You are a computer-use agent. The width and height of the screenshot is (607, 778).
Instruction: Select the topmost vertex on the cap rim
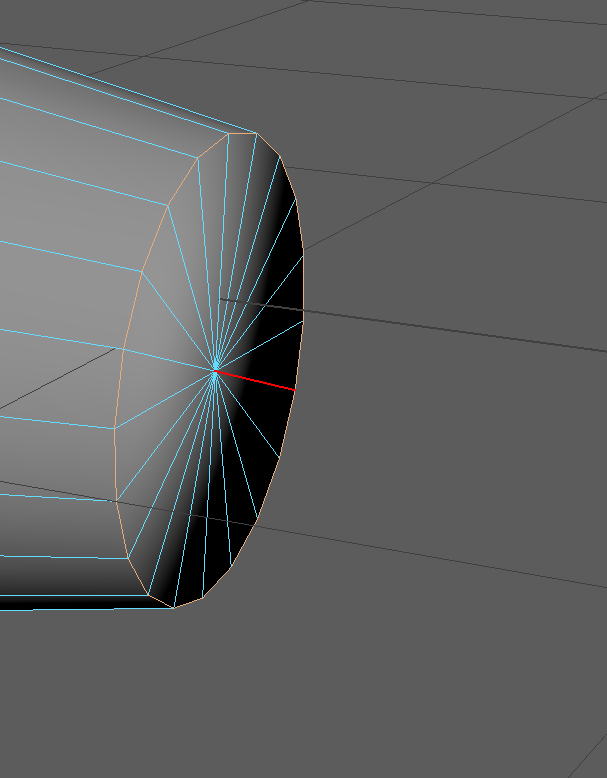[x=256, y=133]
